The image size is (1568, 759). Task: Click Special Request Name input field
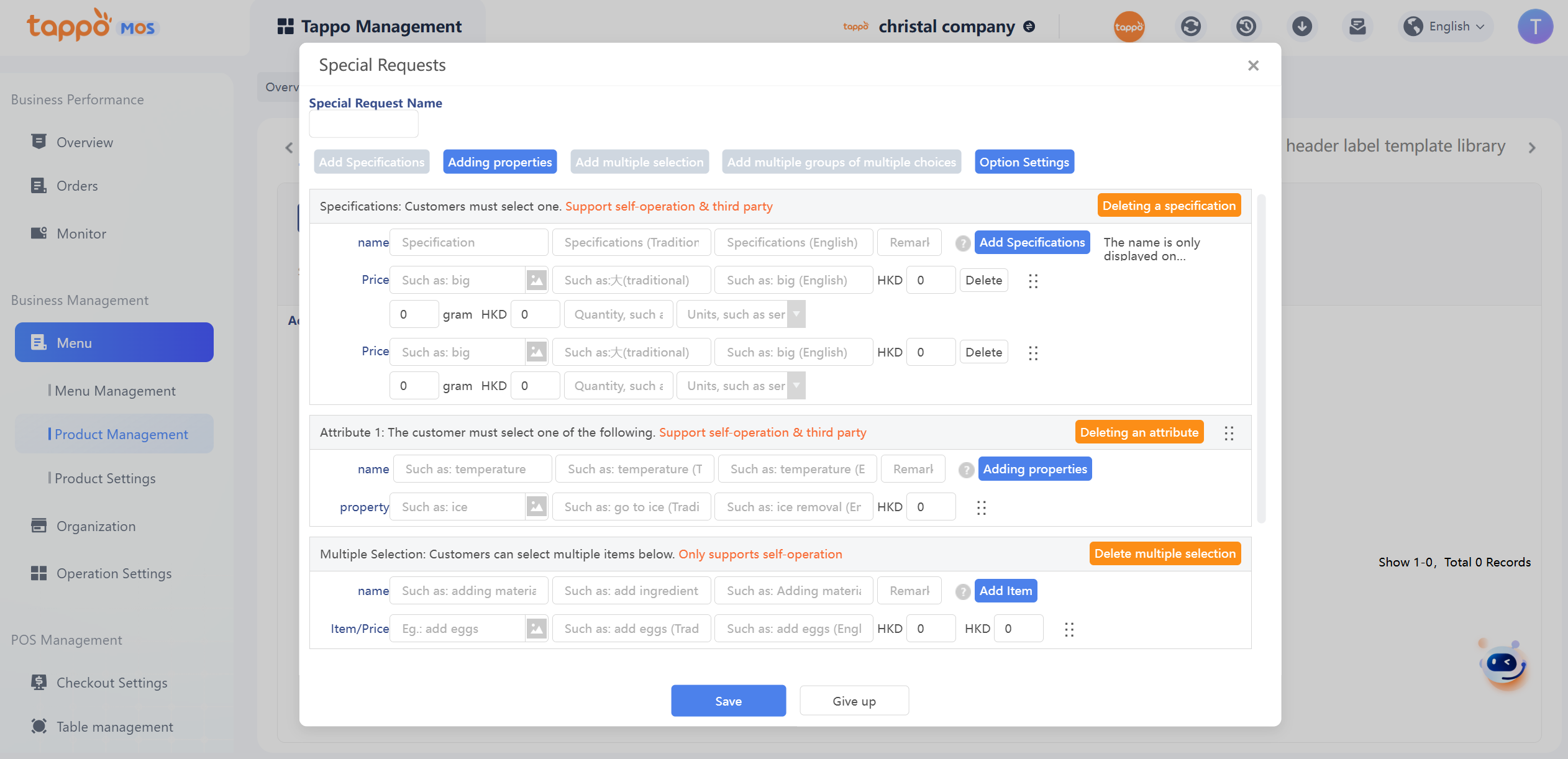coord(363,125)
